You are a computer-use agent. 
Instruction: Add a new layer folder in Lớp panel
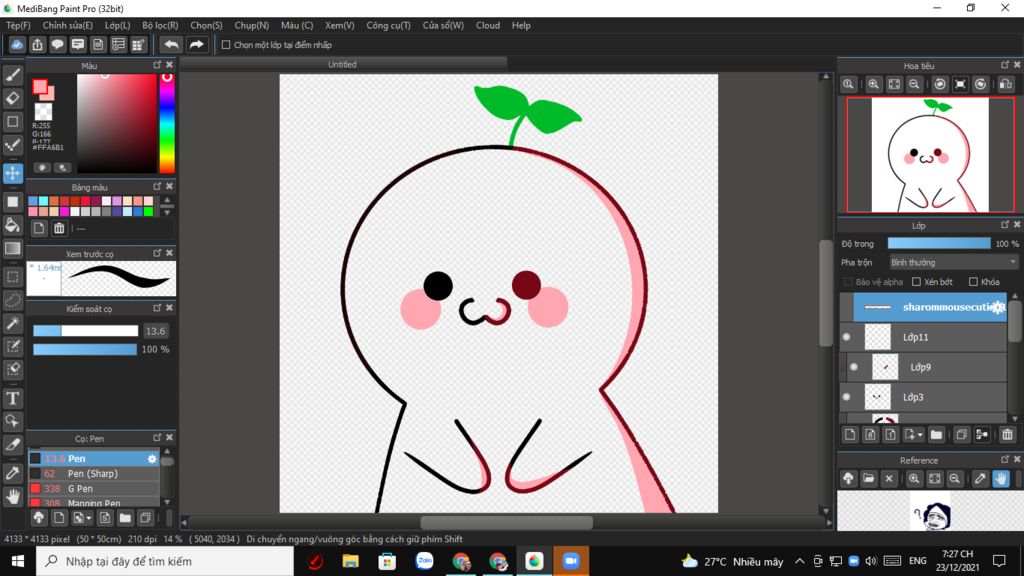(x=936, y=434)
